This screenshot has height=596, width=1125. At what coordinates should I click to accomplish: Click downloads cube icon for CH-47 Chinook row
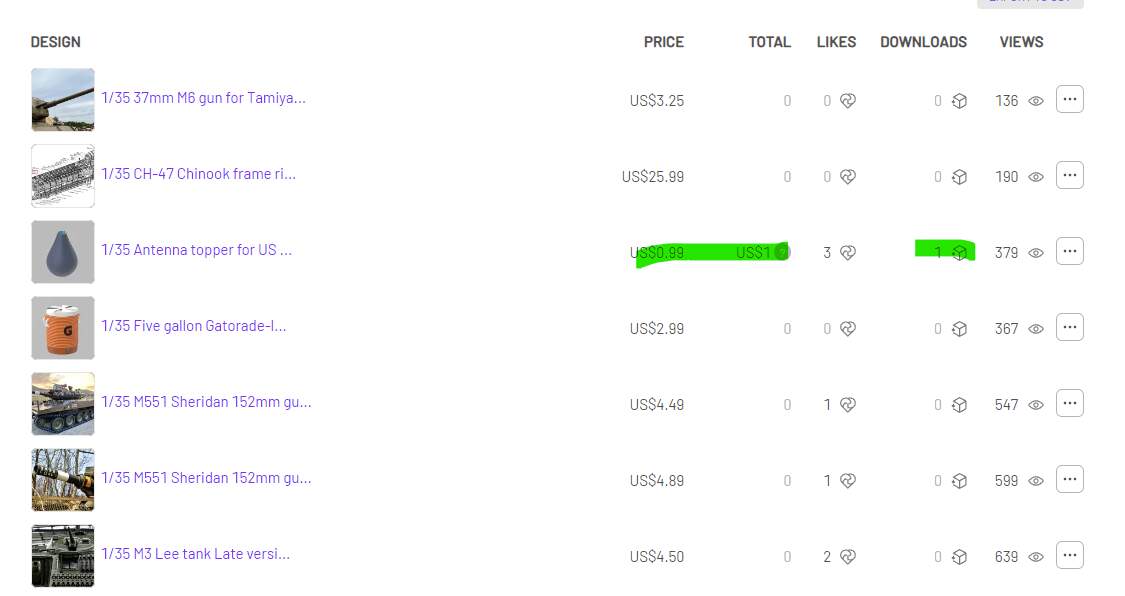[959, 177]
